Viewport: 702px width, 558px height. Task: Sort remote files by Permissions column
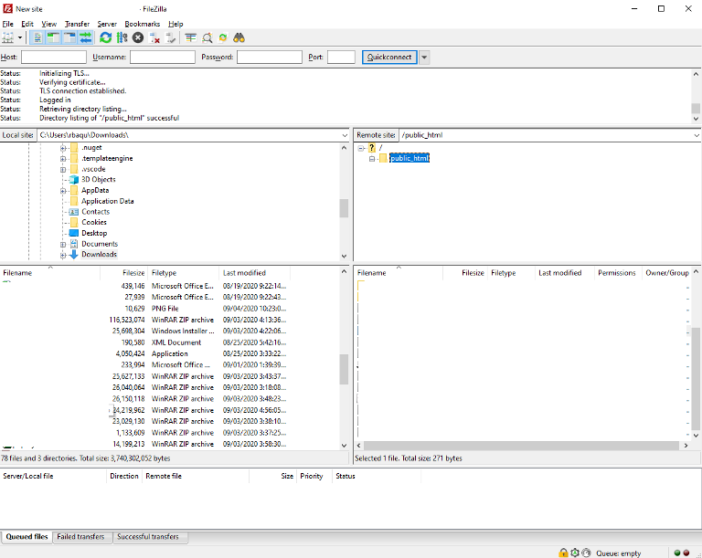(x=616, y=273)
